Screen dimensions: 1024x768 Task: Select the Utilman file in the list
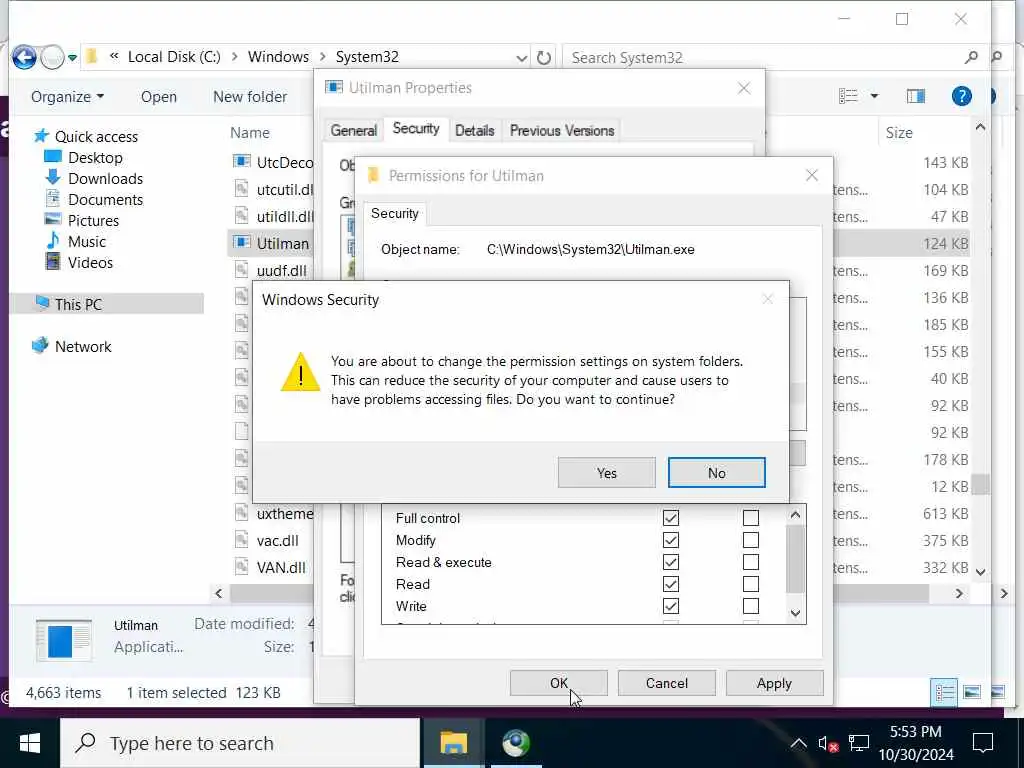271,243
